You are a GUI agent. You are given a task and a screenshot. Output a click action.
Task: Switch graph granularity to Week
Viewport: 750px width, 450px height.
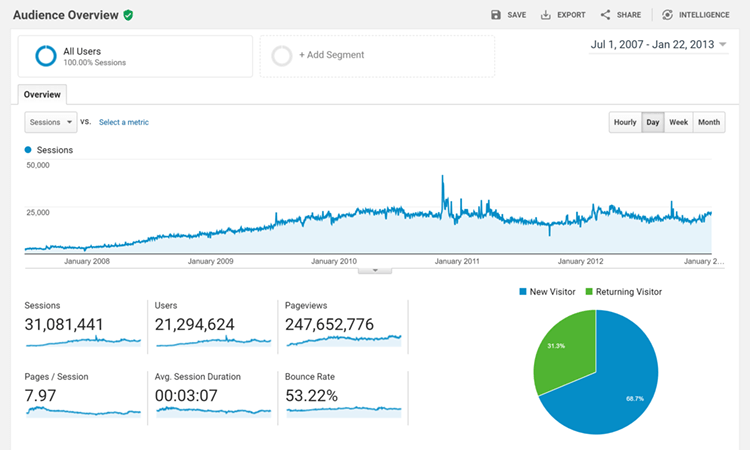[x=678, y=122]
